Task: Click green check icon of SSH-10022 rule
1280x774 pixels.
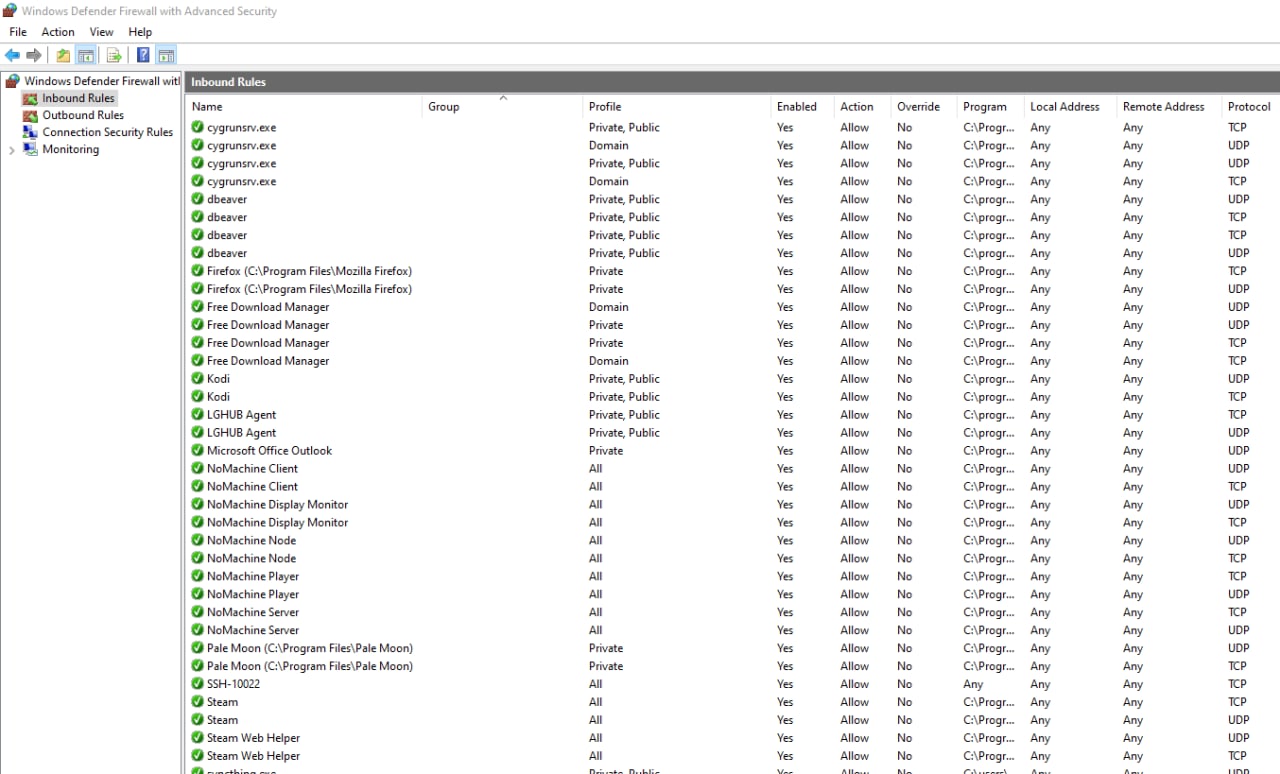Action: click(198, 684)
